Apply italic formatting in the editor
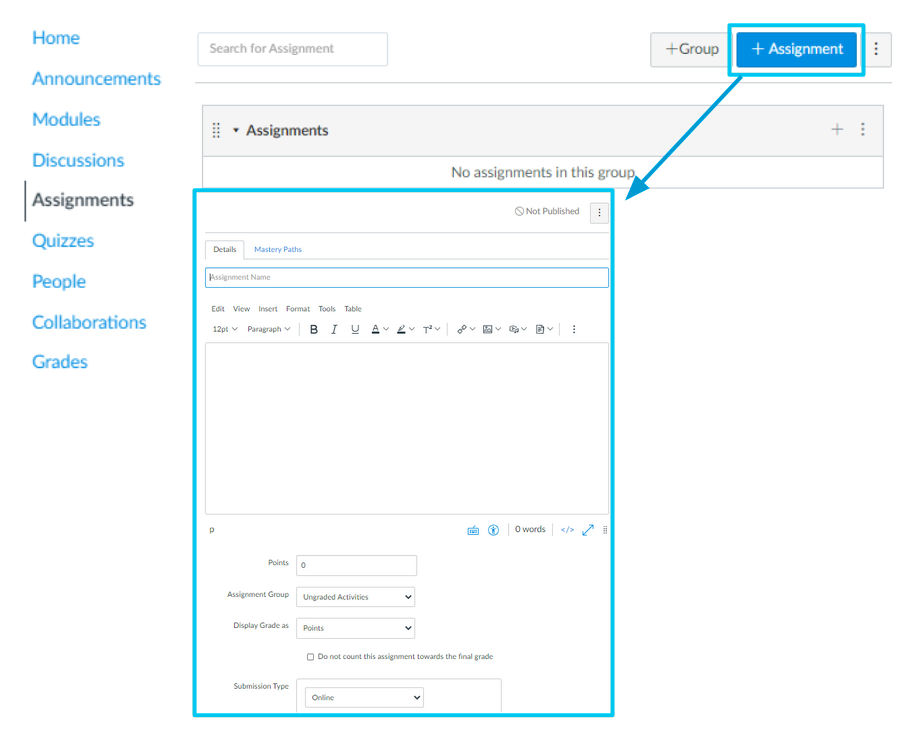Screen dimensions: 909x733 [x=334, y=329]
